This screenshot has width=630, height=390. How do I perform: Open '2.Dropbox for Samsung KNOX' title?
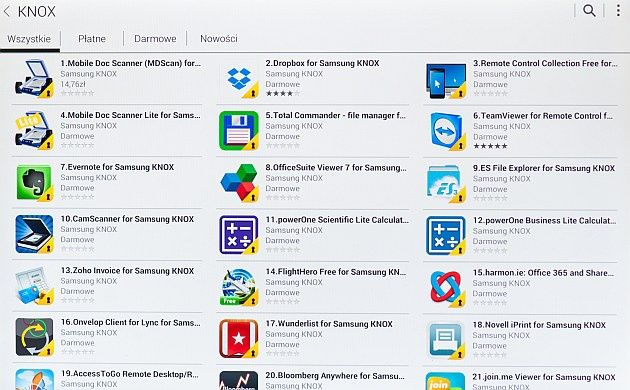click(x=322, y=63)
